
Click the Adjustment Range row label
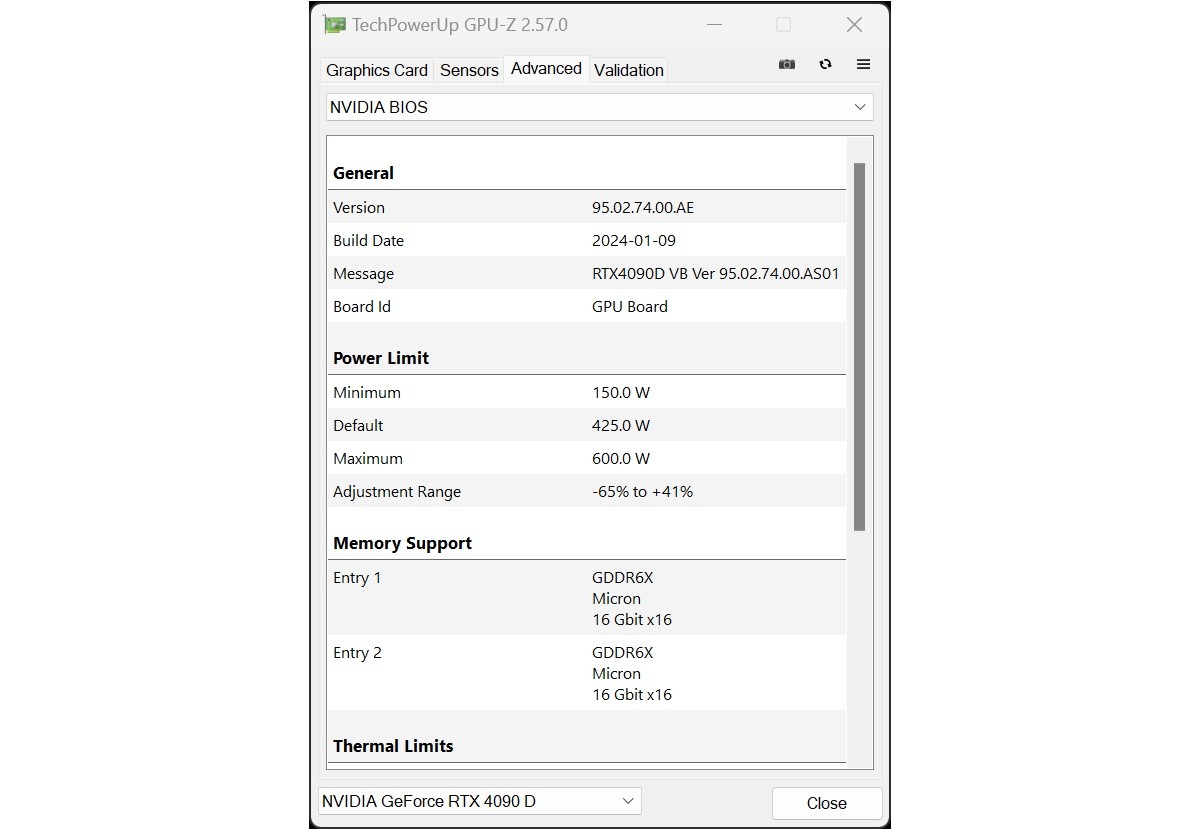[397, 492]
